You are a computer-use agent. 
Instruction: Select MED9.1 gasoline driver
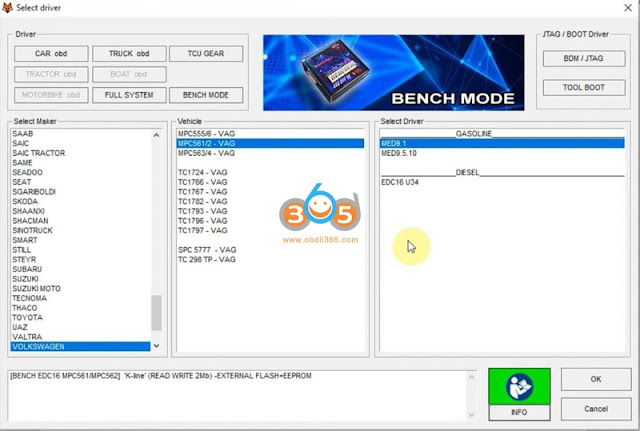pos(502,143)
